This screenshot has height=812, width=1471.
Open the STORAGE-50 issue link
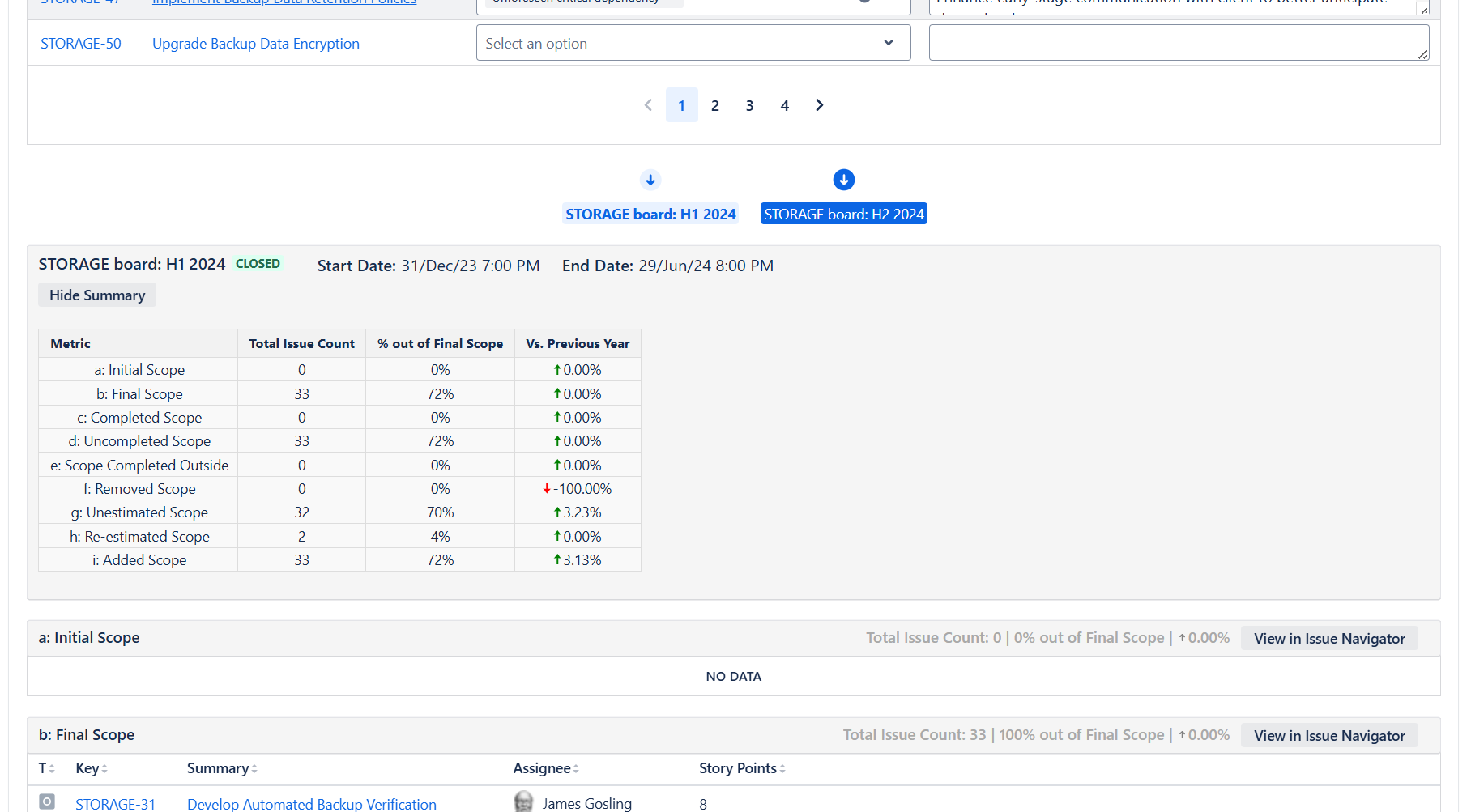point(81,44)
